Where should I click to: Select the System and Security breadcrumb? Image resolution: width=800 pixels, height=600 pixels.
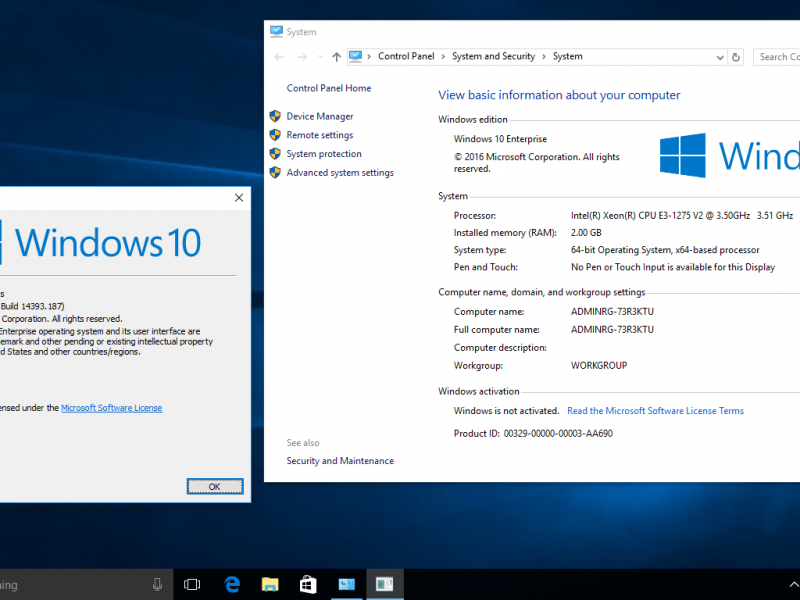pos(493,56)
